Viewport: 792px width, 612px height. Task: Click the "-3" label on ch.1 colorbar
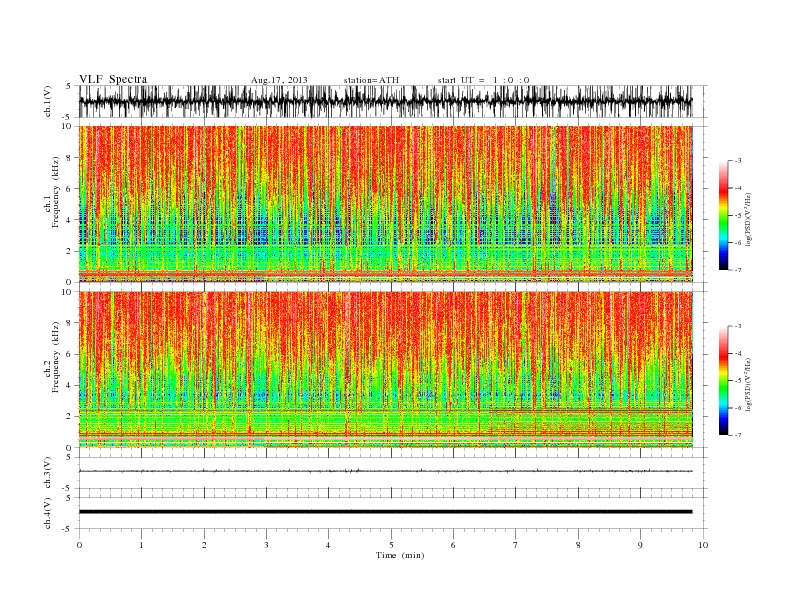click(x=737, y=161)
